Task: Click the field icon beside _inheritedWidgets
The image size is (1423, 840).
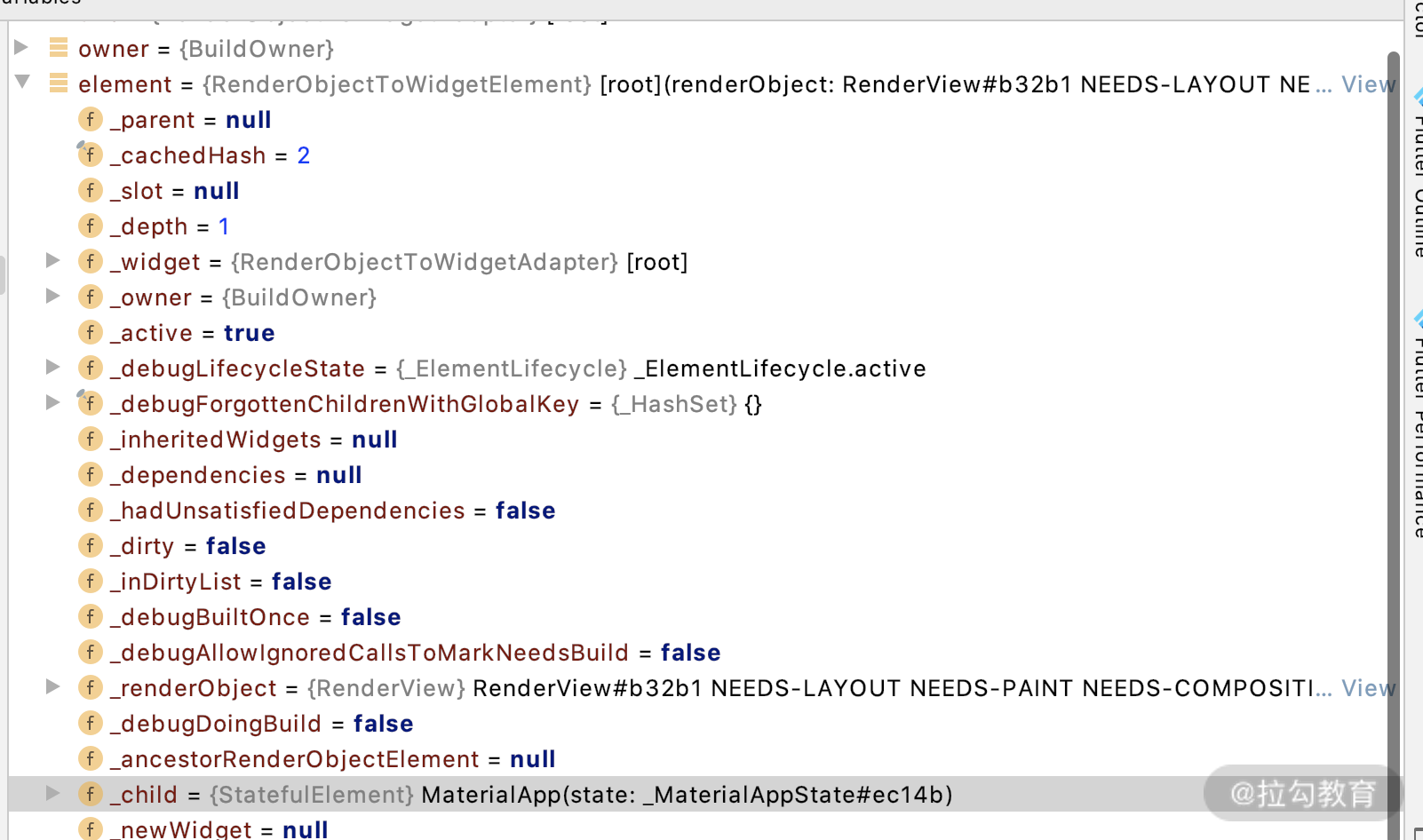Action: click(91, 439)
